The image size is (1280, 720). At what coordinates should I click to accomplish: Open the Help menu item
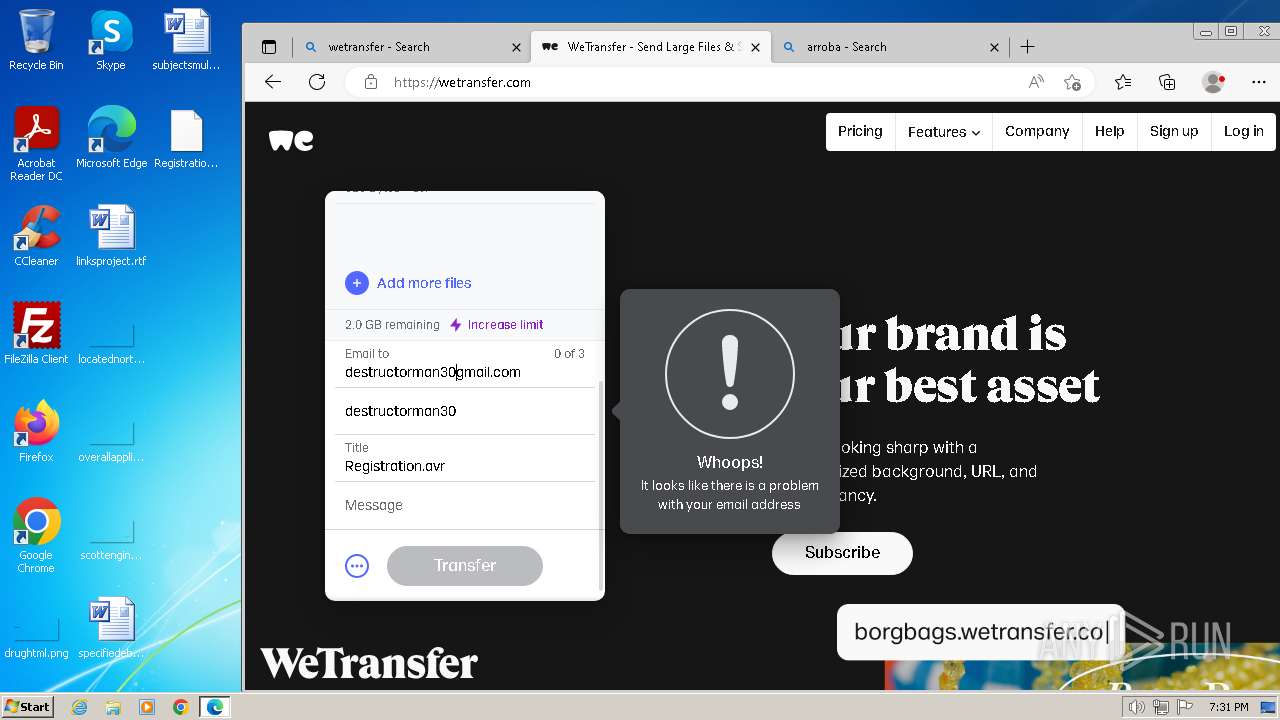[x=1109, y=131]
